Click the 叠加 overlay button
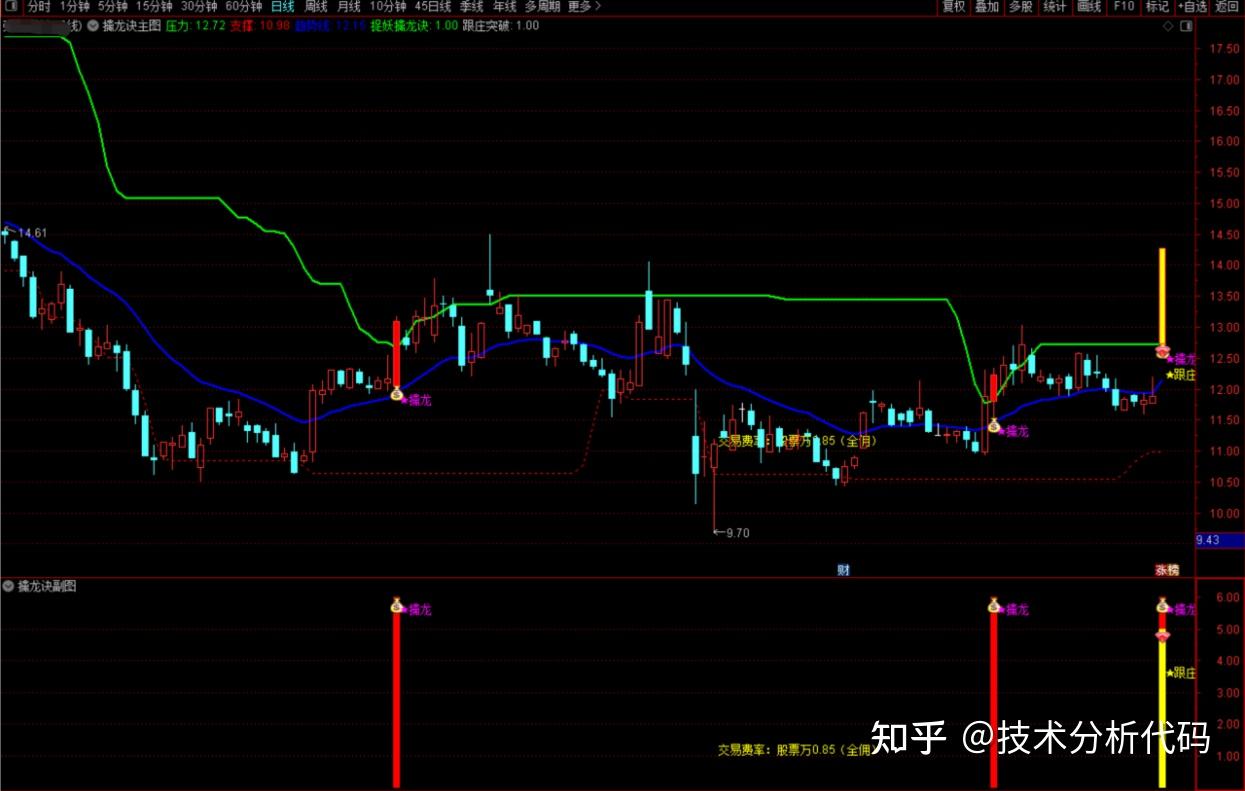1245x791 pixels. pos(987,6)
